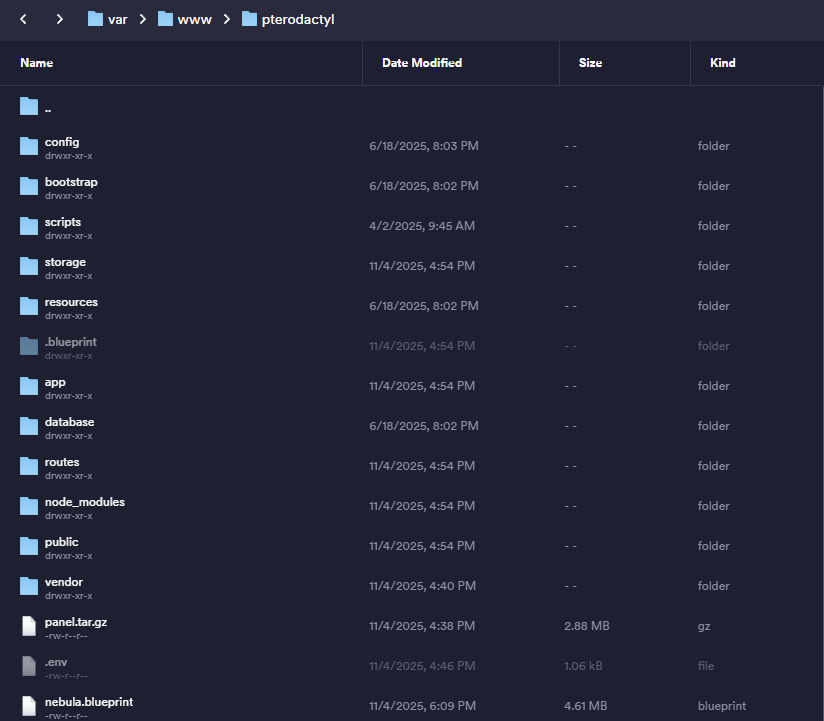Click the config folder icon

[29, 146]
